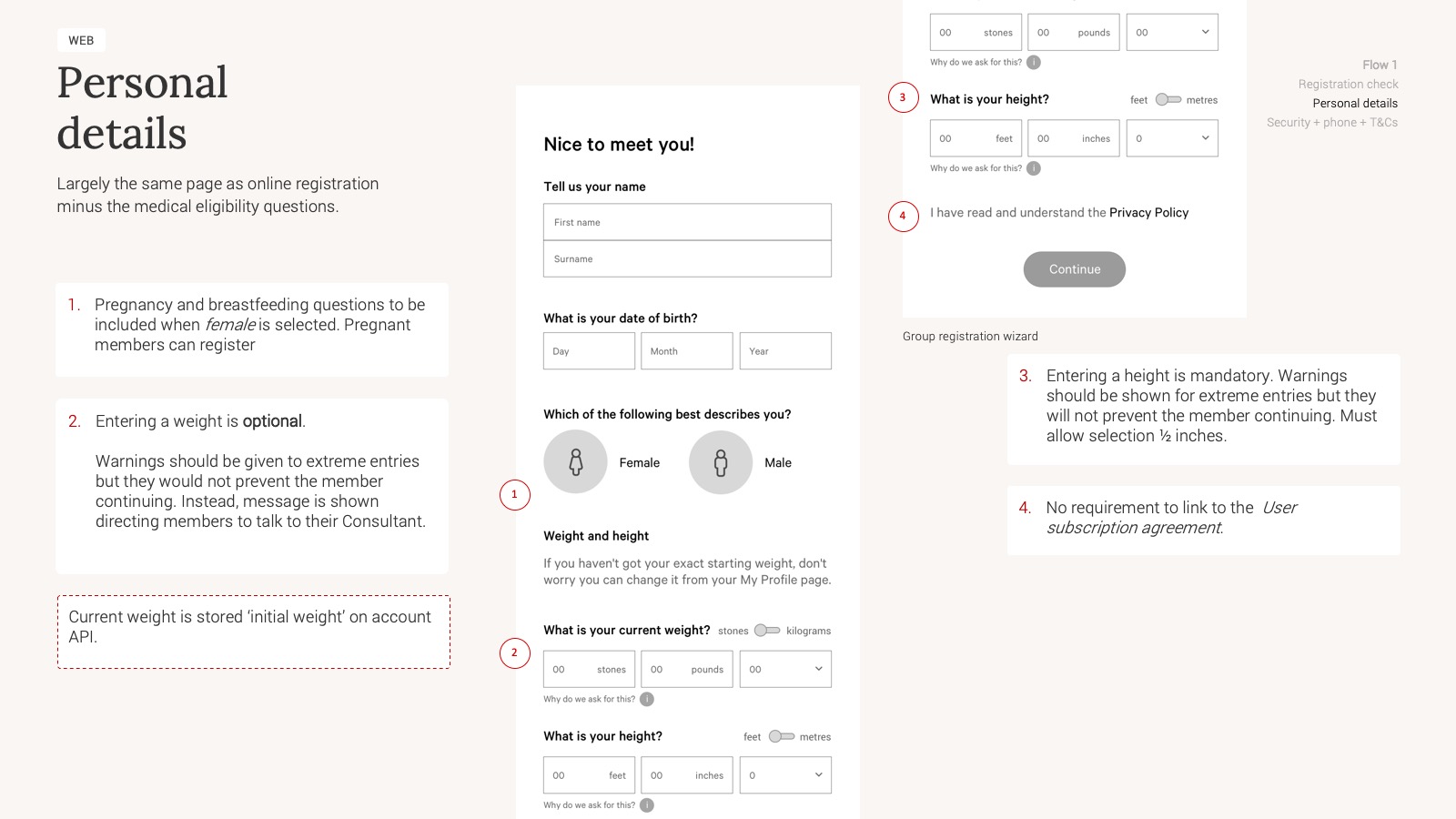Click info icon under current weight fields

point(647,699)
